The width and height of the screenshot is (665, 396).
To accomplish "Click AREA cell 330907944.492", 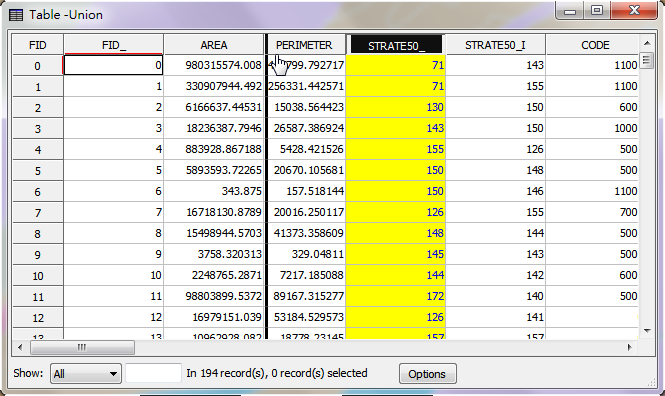I will [x=214, y=86].
